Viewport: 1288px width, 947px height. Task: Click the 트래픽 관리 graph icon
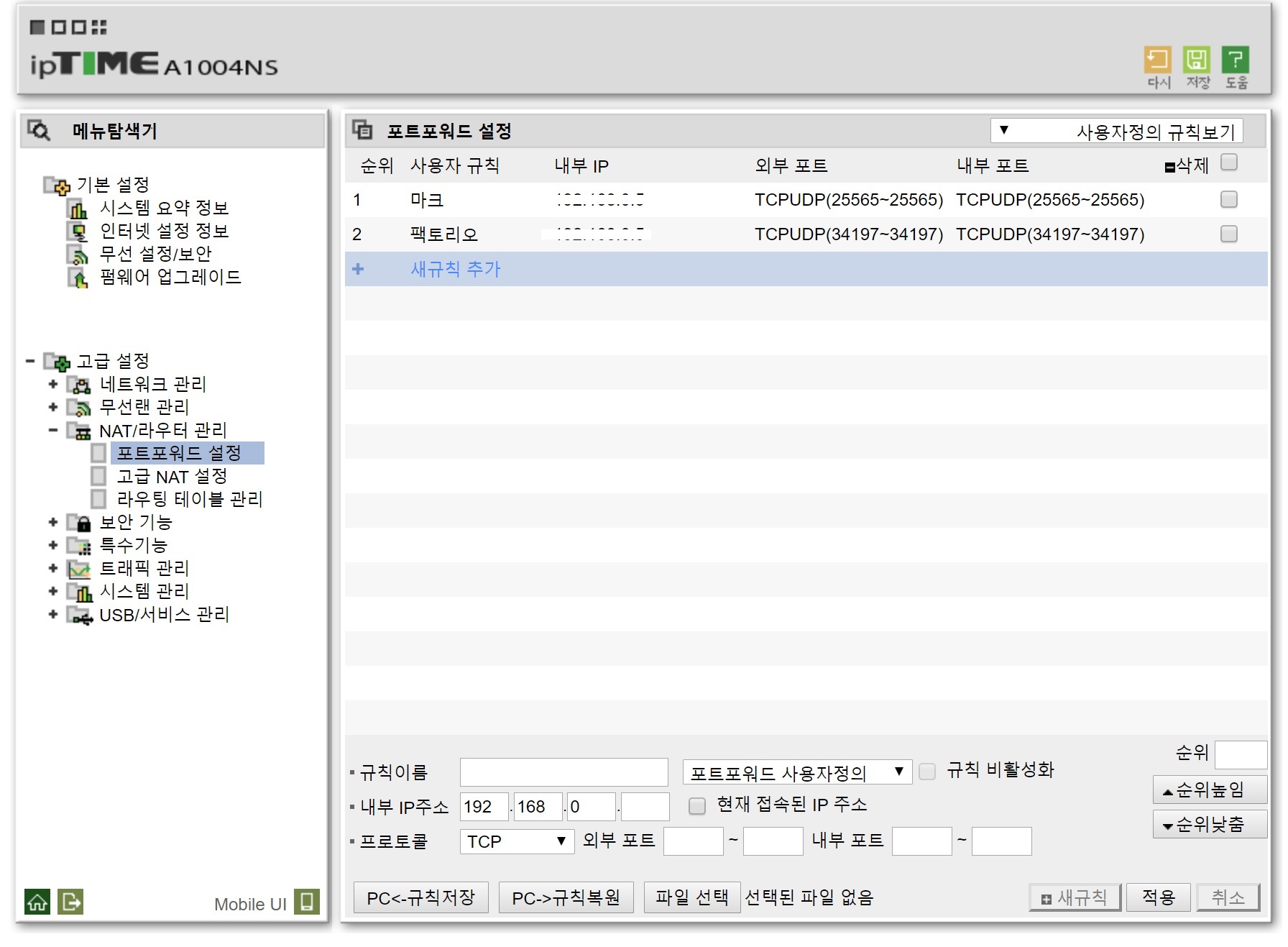78,569
